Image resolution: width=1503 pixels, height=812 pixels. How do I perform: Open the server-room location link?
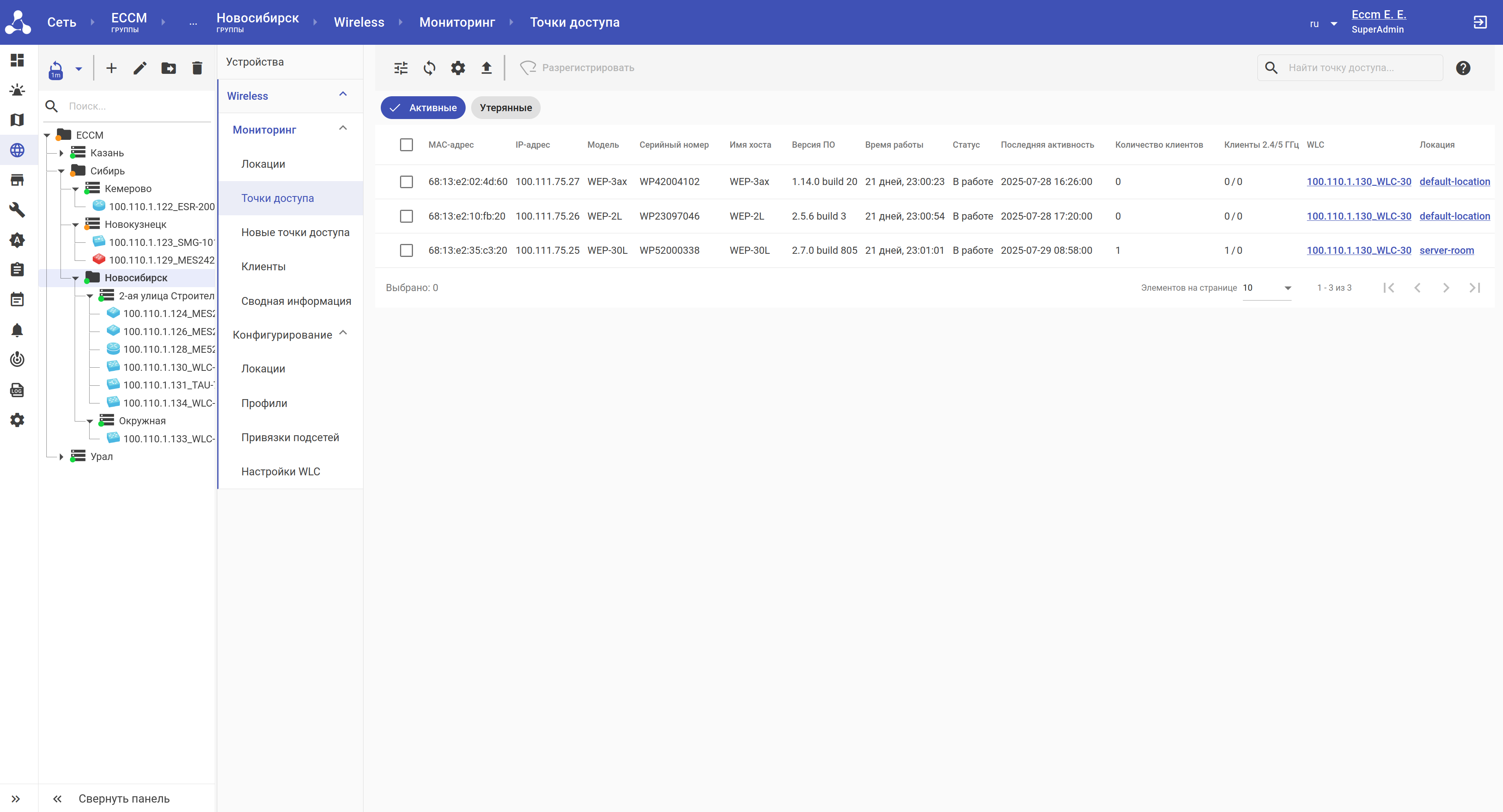click(1446, 250)
